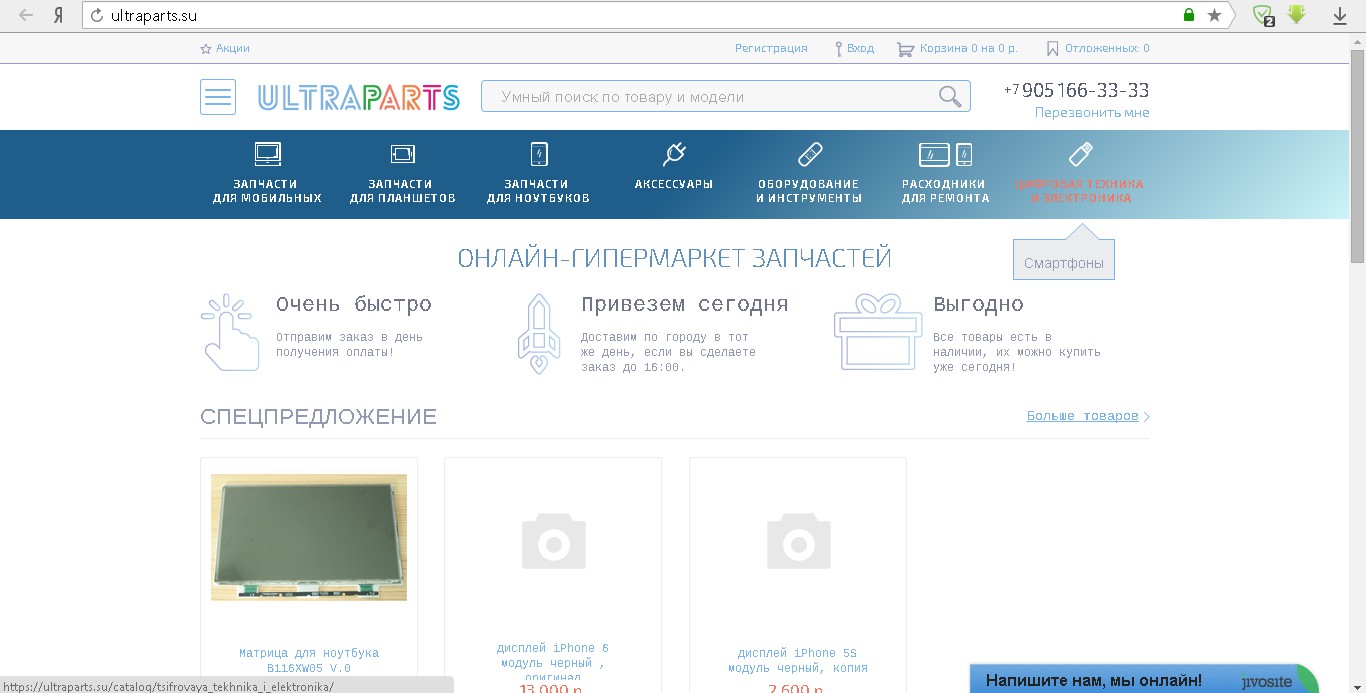Open Цифровая техника и электроника category
Screen dimensions: 1366x693
click(1080, 172)
